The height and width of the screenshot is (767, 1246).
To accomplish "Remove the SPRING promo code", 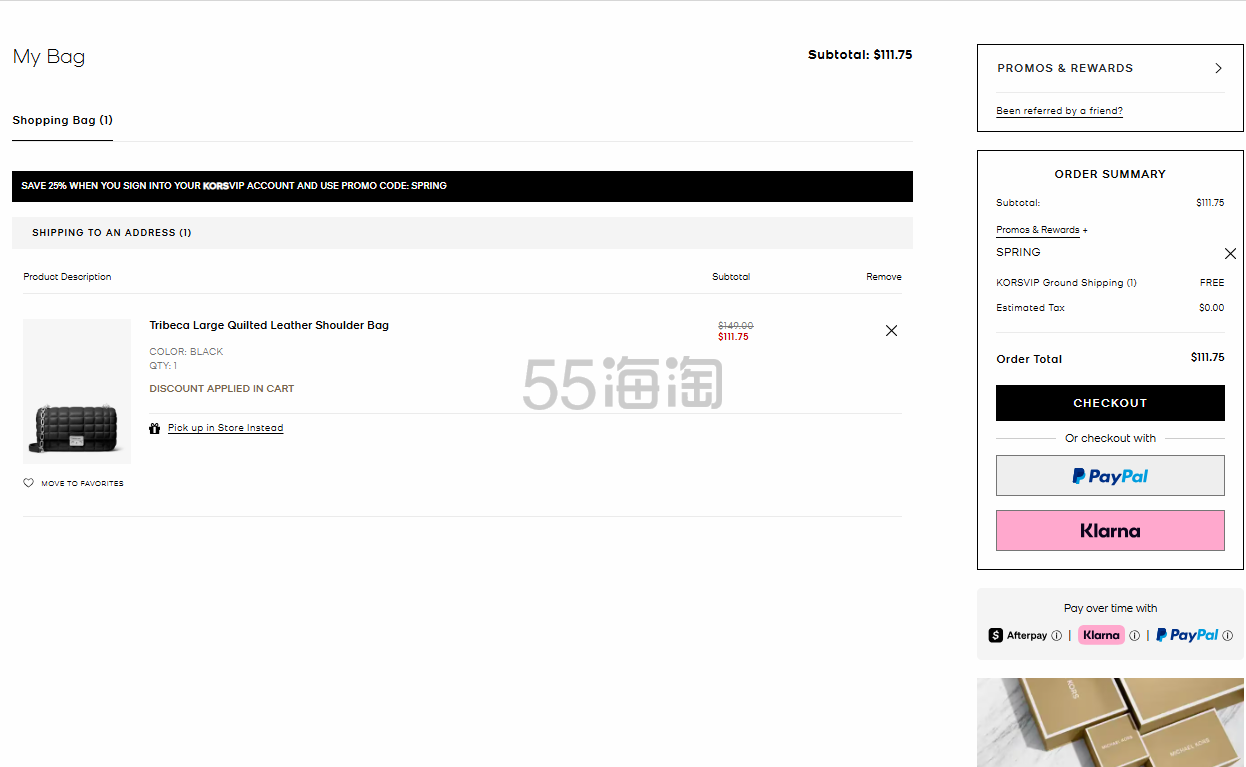I will [1230, 254].
